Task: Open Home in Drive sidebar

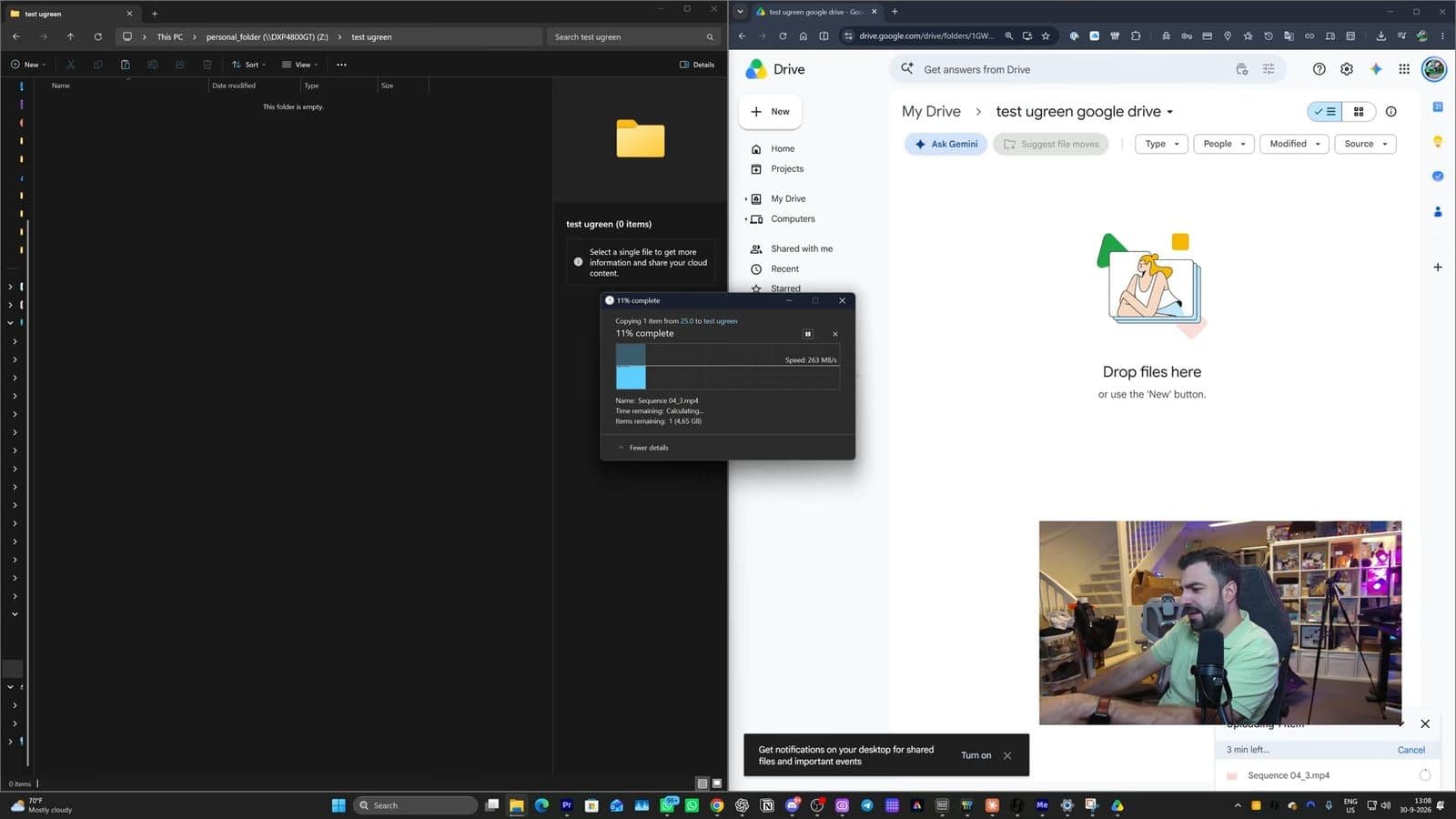Action: tap(783, 148)
